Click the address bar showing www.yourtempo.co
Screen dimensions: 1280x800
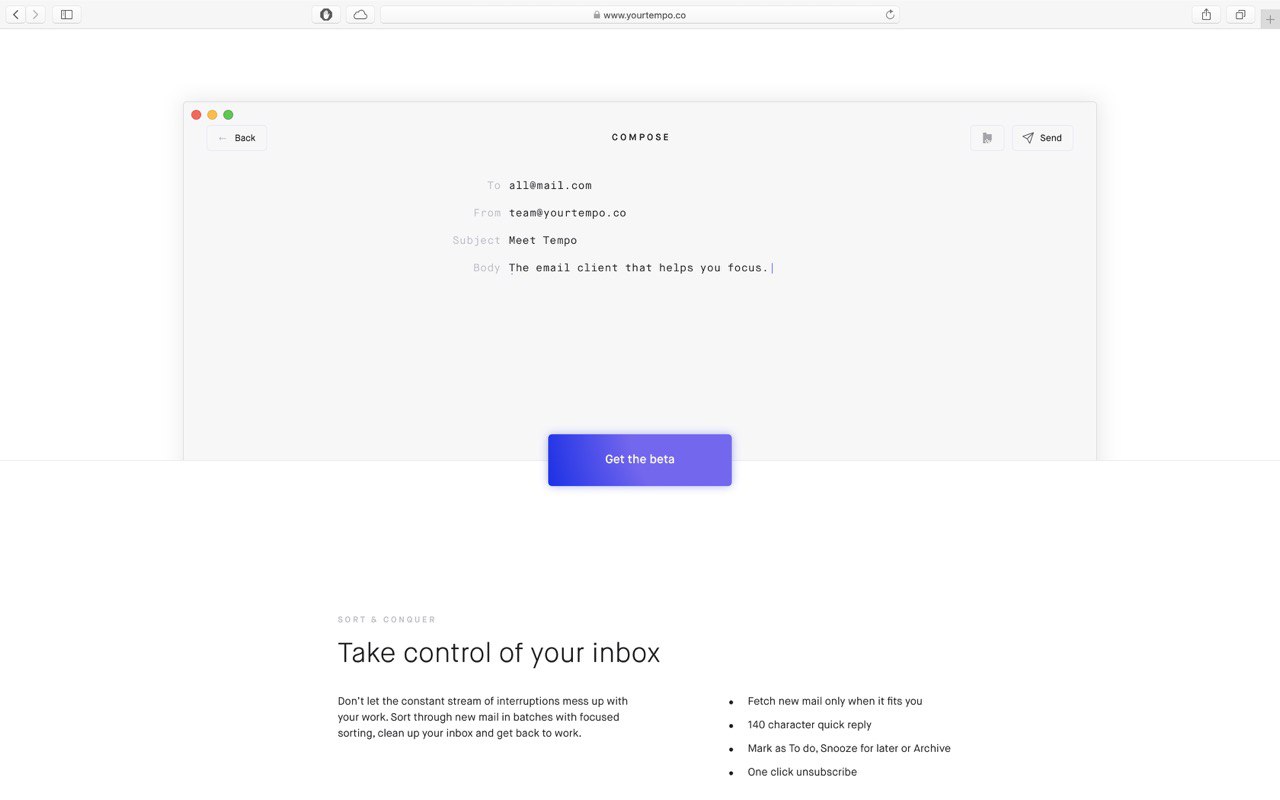coord(640,15)
